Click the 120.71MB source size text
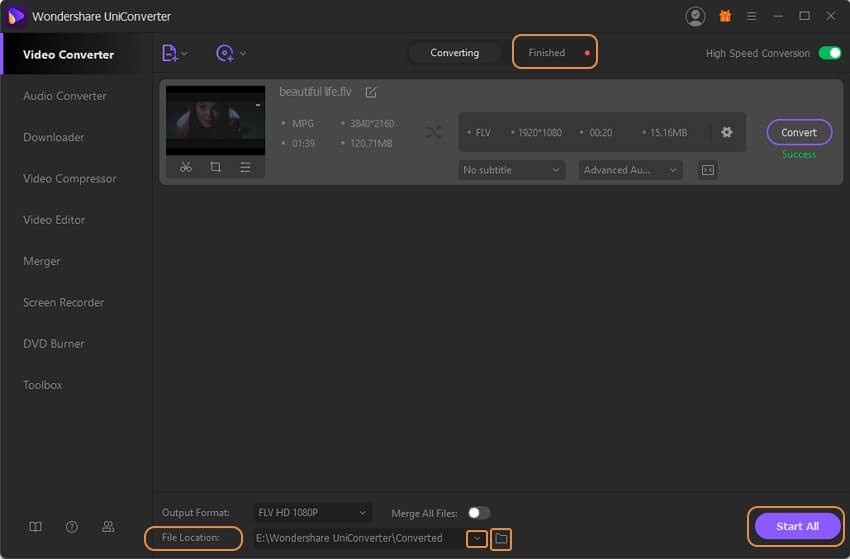 click(x=371, y=144)
